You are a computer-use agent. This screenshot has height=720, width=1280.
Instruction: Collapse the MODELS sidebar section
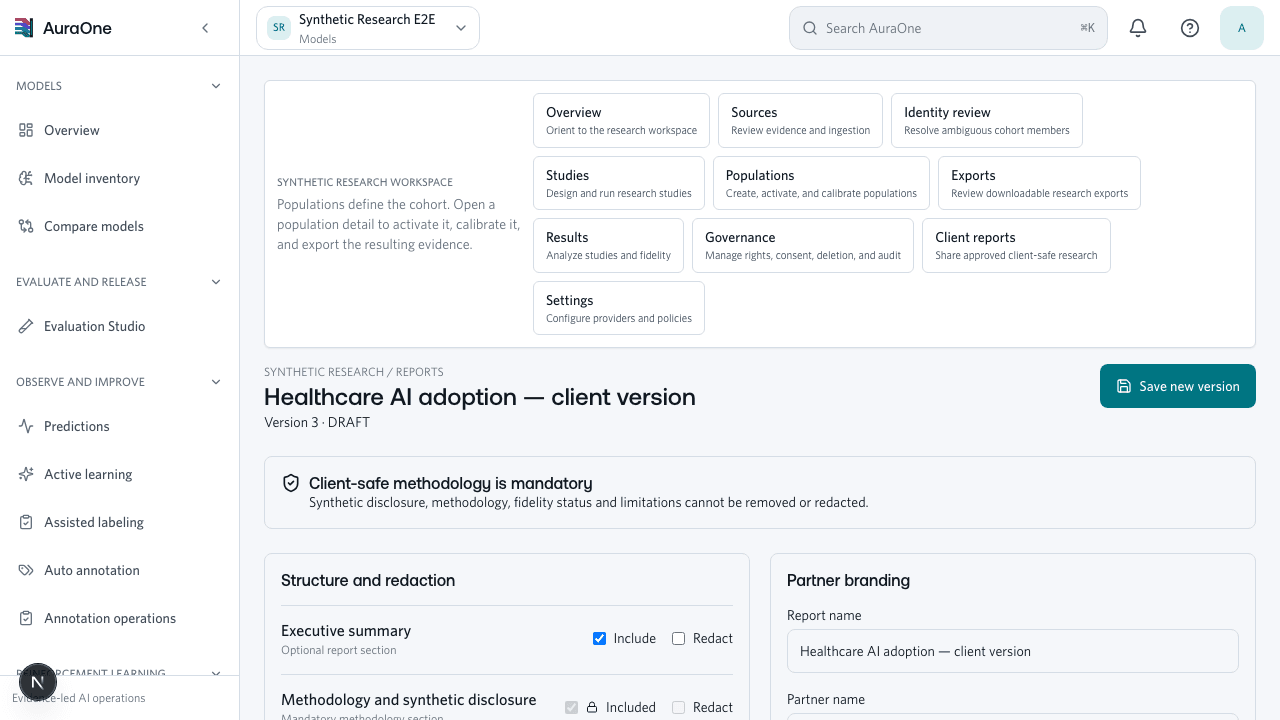pos(216,86)
